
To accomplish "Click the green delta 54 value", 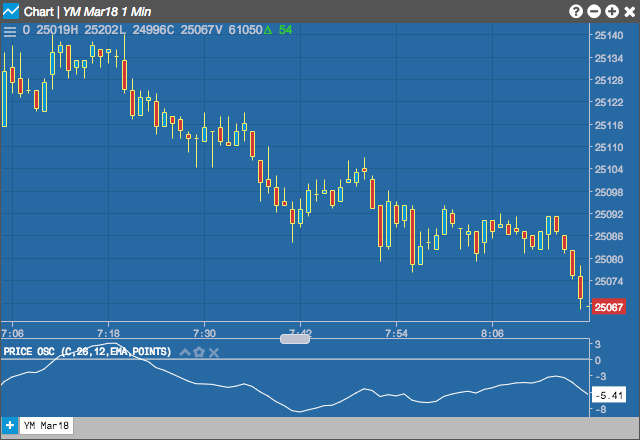I will point(285,30).
